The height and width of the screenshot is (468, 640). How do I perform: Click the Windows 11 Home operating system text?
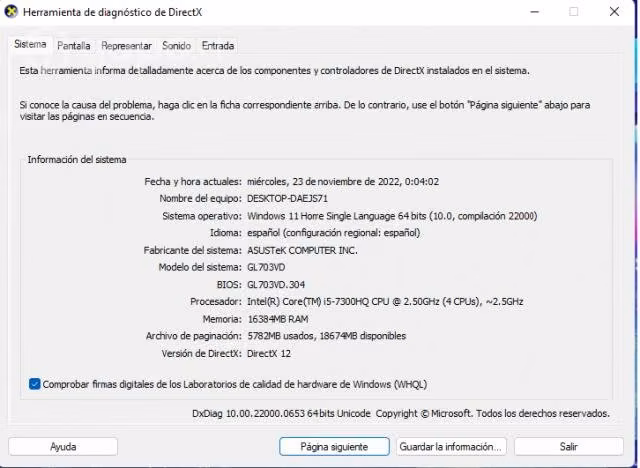point(392,216)
